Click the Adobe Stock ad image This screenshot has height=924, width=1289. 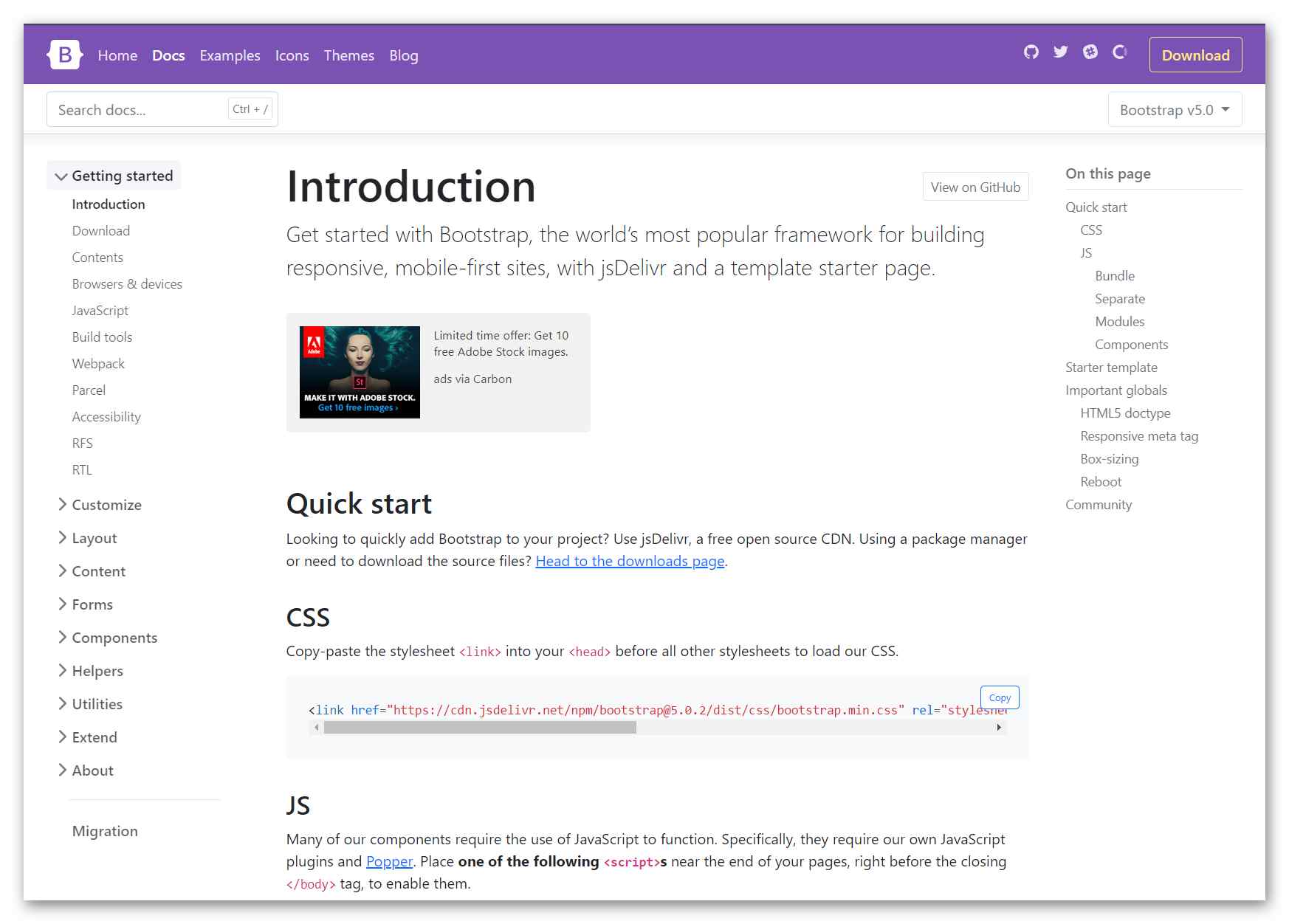tap(360, 372)
